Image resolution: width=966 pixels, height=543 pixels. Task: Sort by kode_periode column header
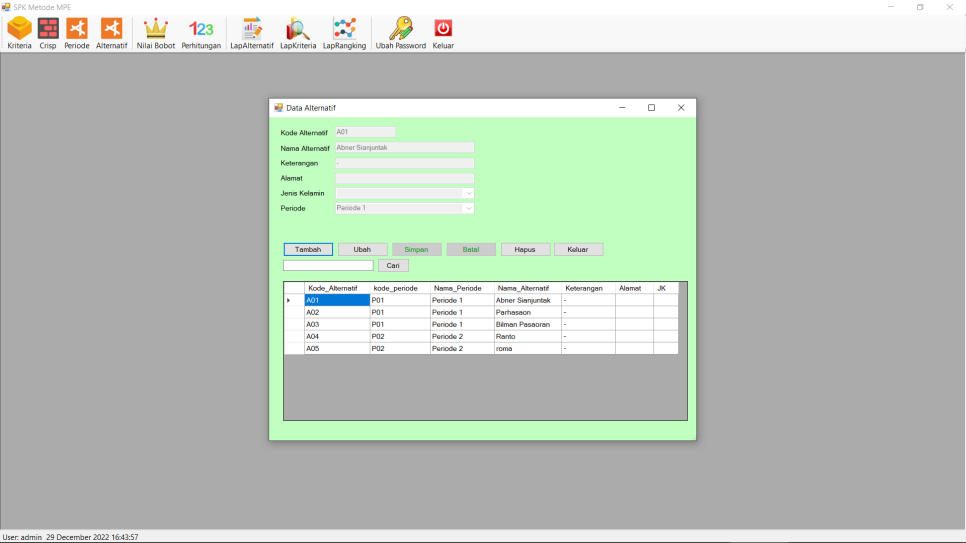coord(400,288)
